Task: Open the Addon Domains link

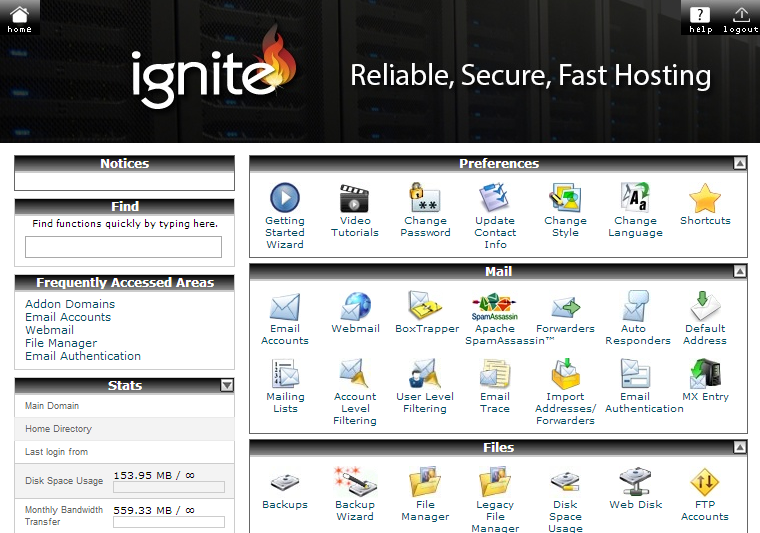Action: point(70,304)
